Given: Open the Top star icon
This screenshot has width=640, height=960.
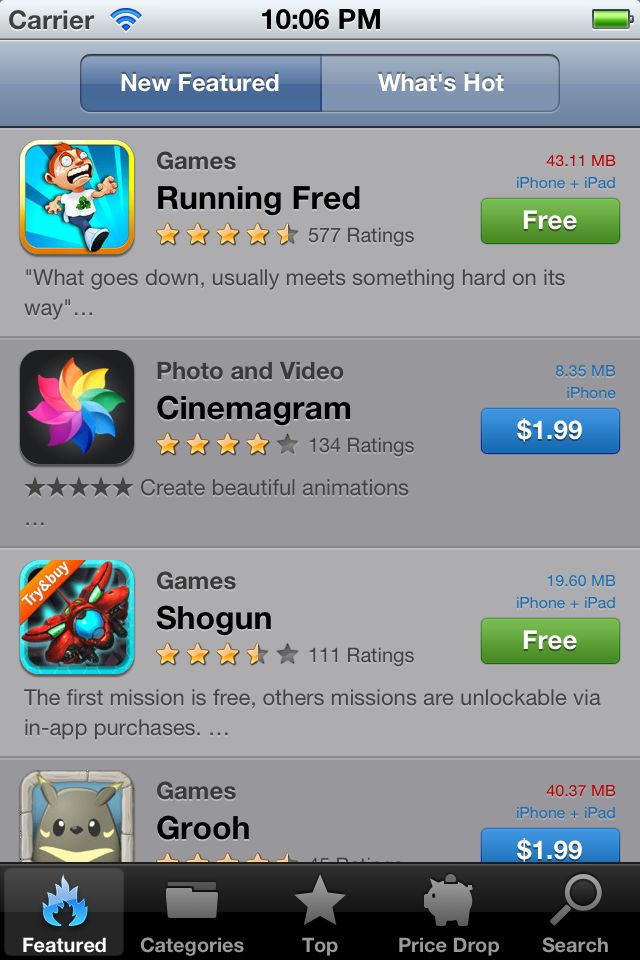Looking at the screenshot, I should coord(320,899).
